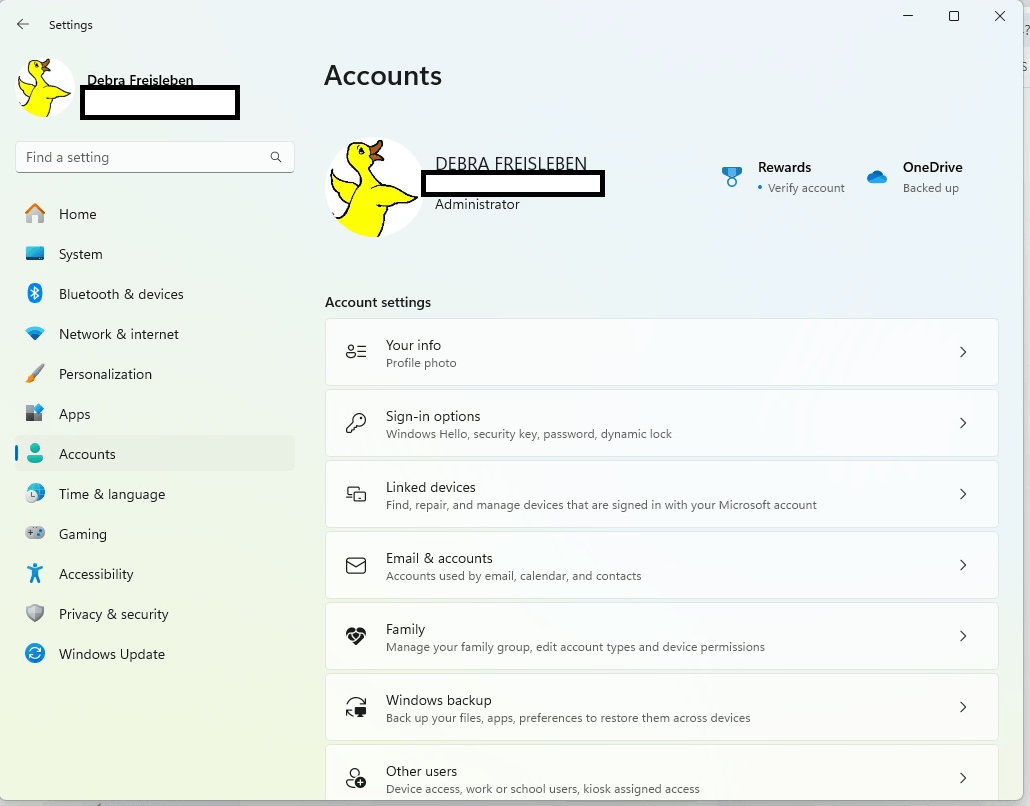Open Personalization settings
Screen dimensions: 1030x806
154,374
